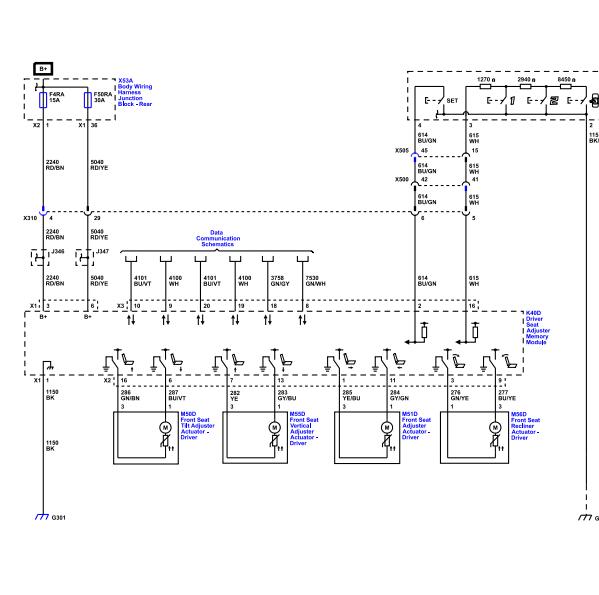
Task: Click the 4100 WH label at pin 19
Action: (244, 281)
